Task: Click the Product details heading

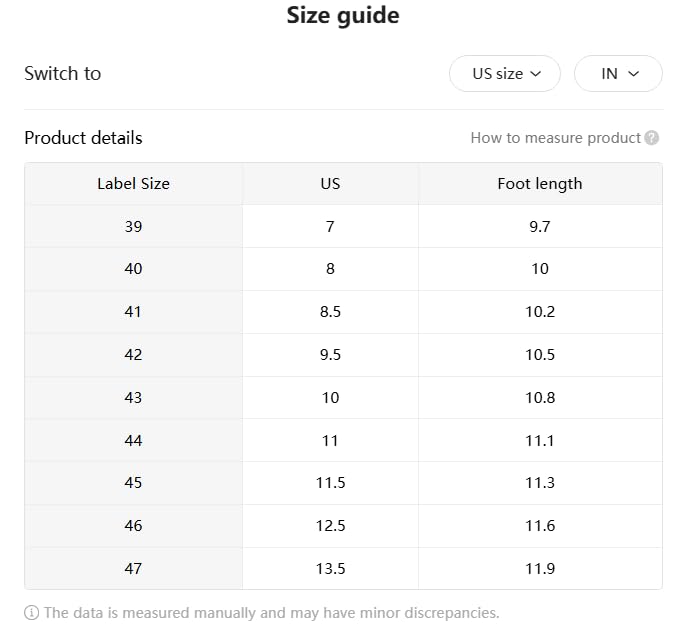Action: point(83,138)
